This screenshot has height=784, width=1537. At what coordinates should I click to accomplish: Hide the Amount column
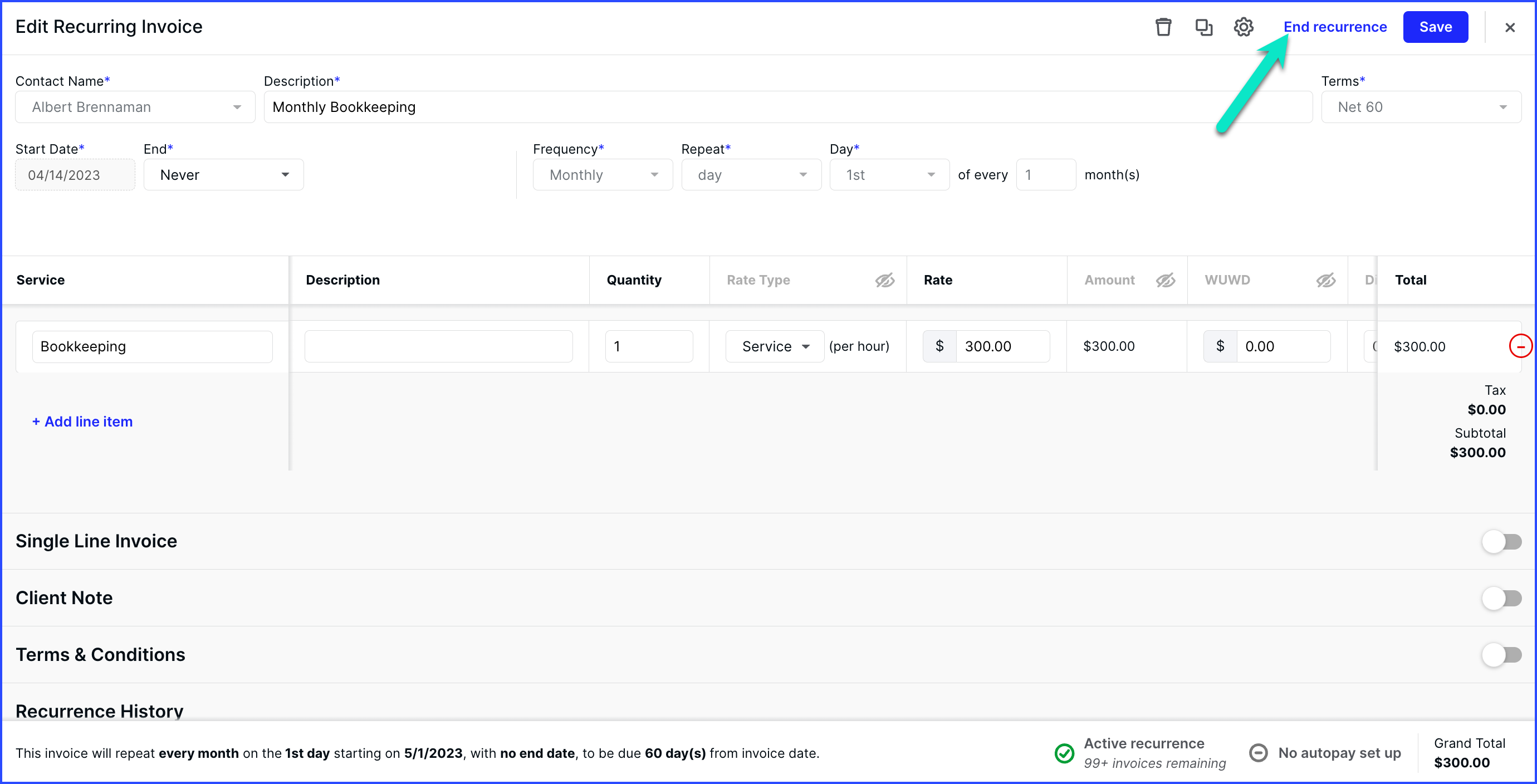coord(1165,280)
